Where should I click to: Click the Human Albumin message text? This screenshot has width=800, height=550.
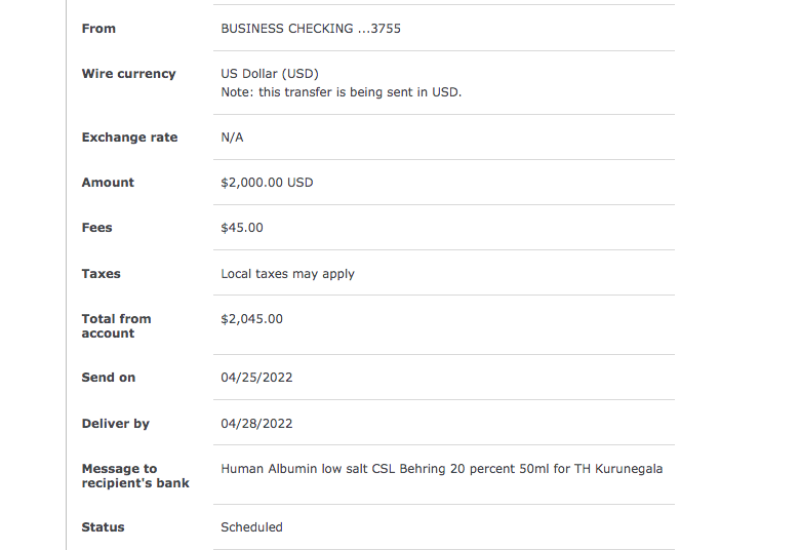pos(441,469)
